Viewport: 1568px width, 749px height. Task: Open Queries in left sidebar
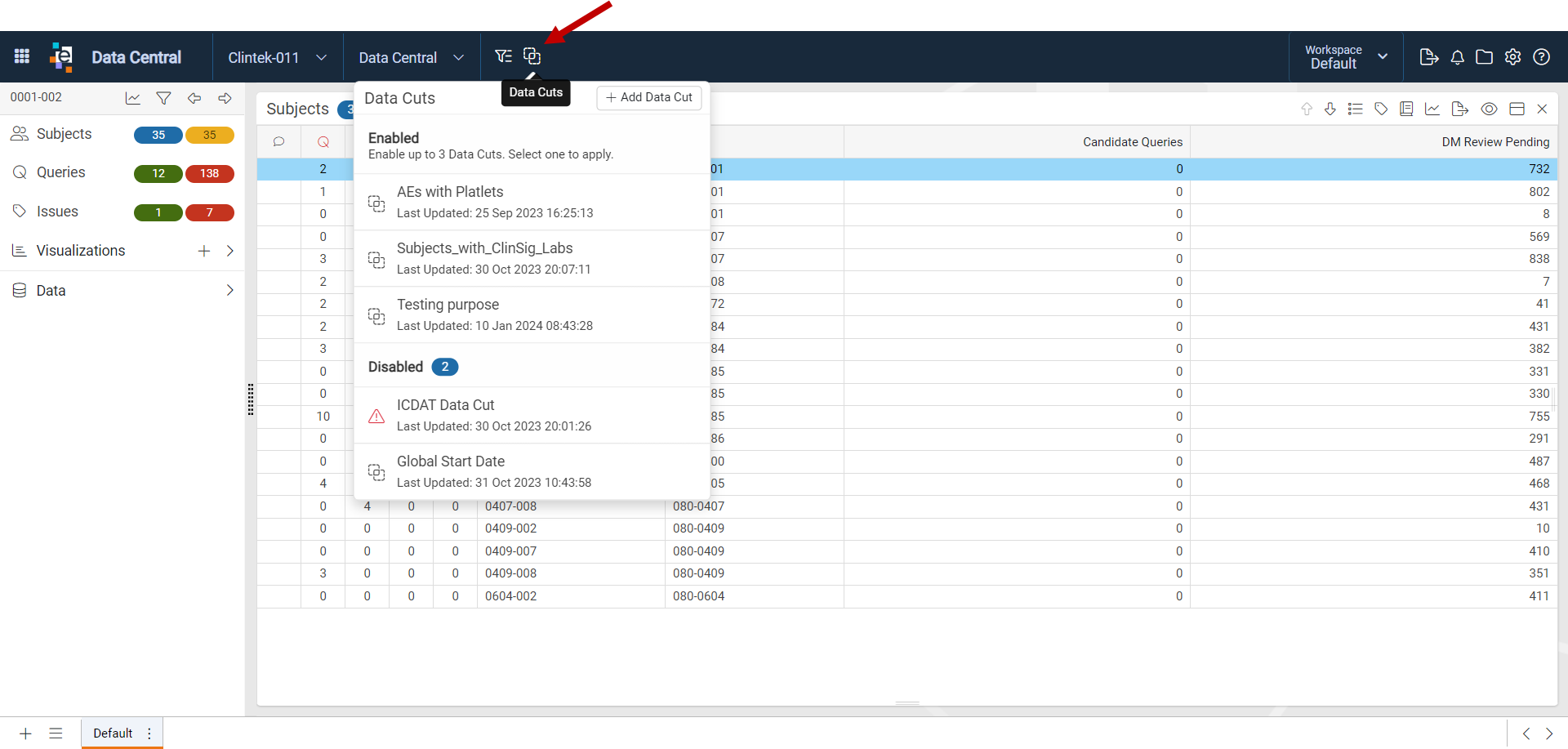tap(60, 172)
